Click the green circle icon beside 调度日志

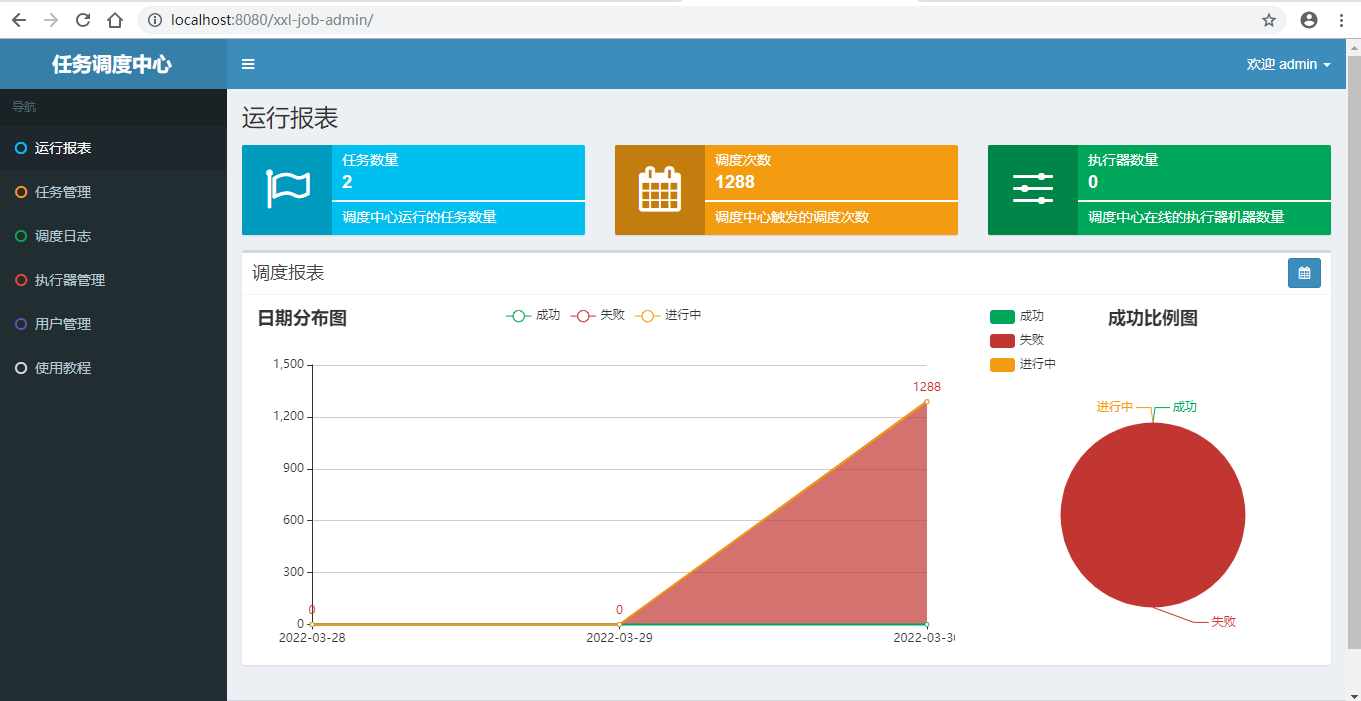(21, 236)
